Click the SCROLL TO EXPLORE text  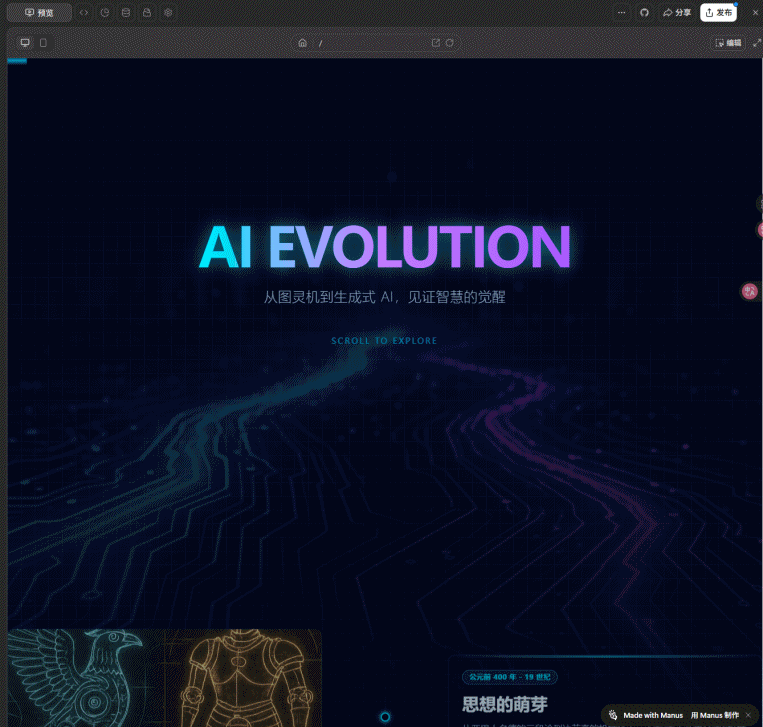click(x=384, y=341)
